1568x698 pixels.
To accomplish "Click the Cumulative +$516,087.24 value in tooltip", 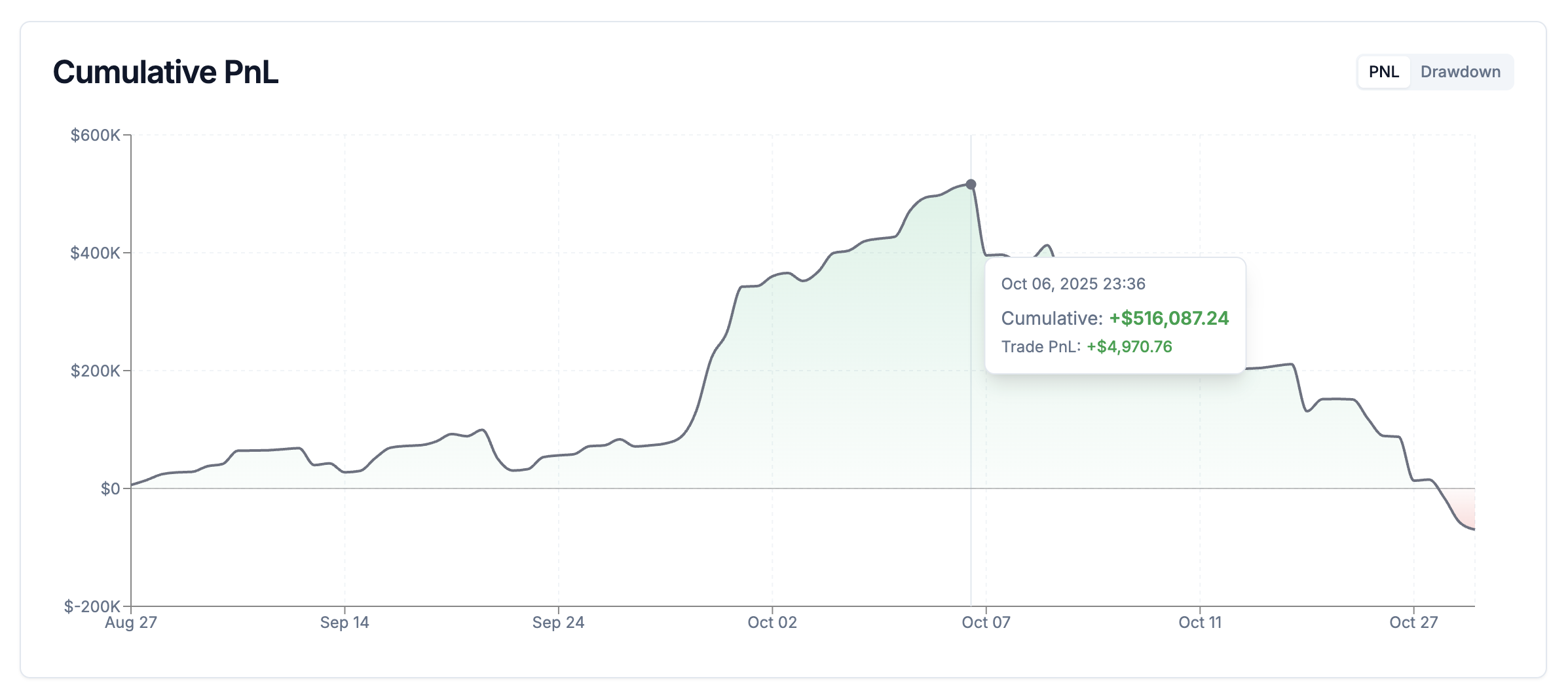I will click(x=1168, y=319).
